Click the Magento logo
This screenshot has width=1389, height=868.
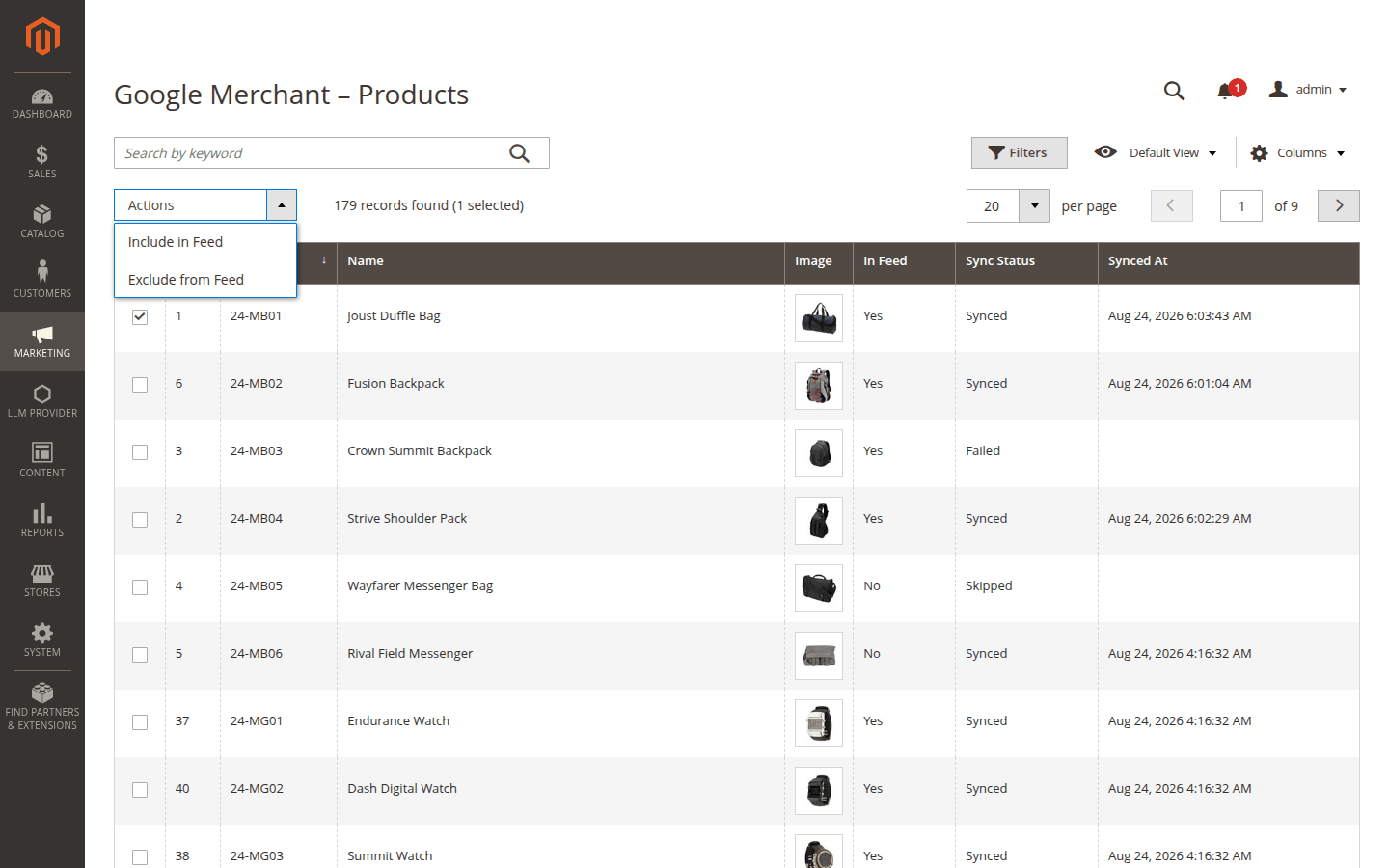point(42,37)
